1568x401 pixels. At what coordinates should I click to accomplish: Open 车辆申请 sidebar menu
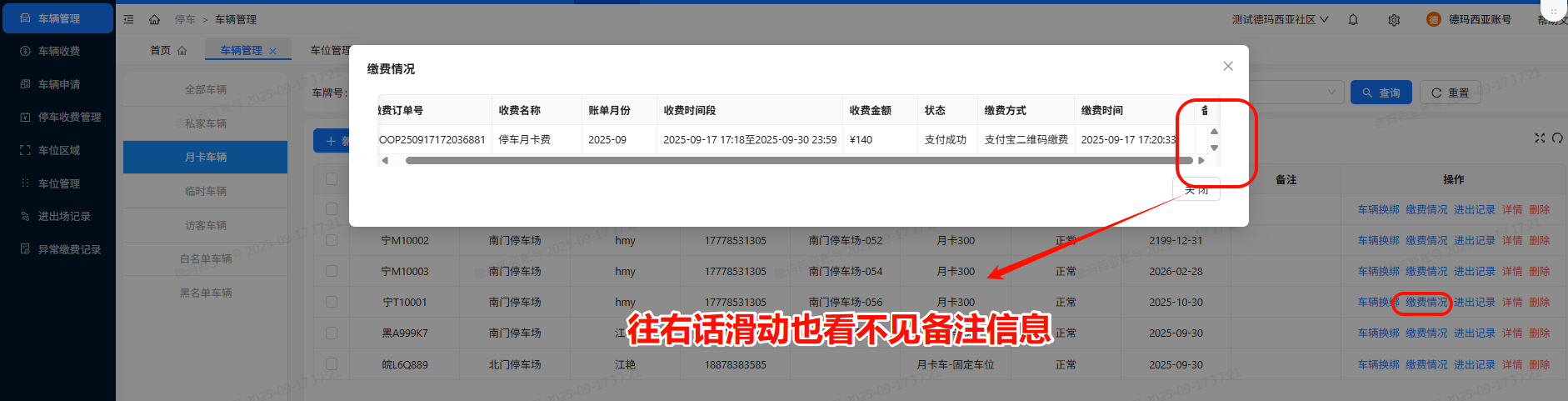[57, 84]
